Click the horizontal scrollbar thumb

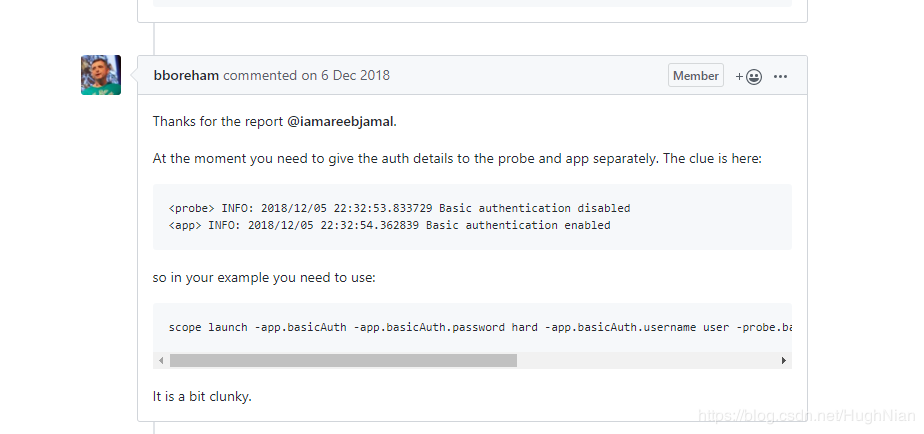343,360
